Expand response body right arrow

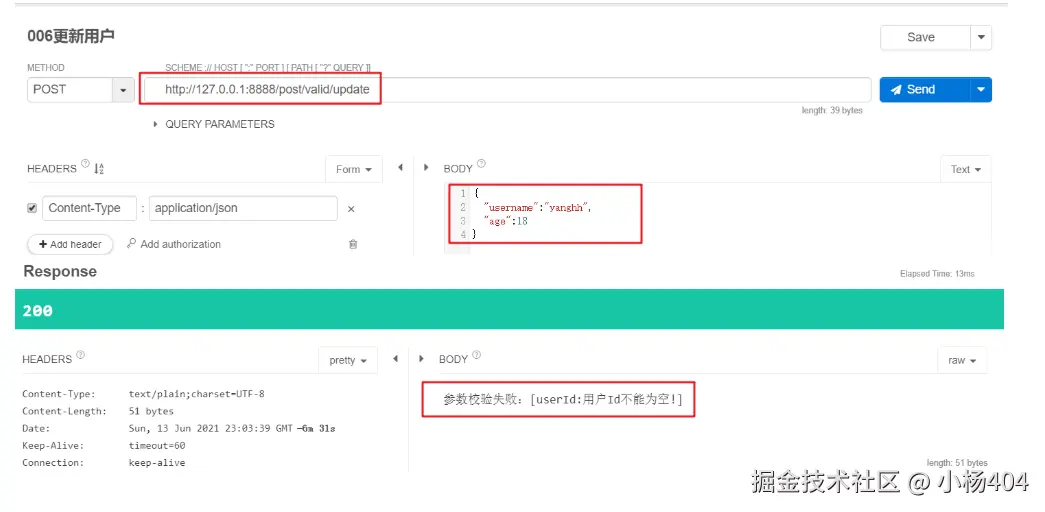point(421,359)
